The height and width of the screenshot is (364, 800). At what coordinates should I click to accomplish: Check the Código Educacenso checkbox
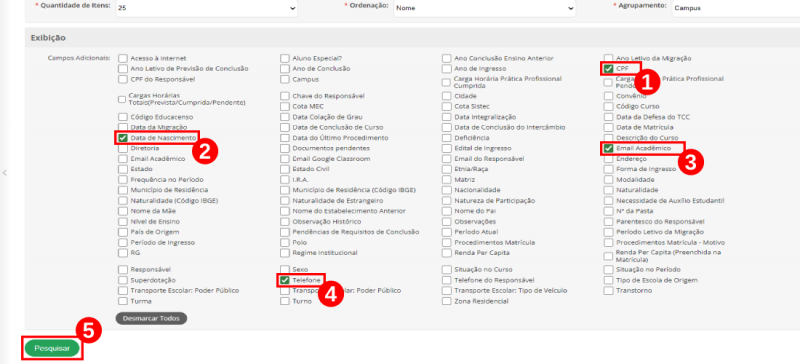(x=122, y=117)
